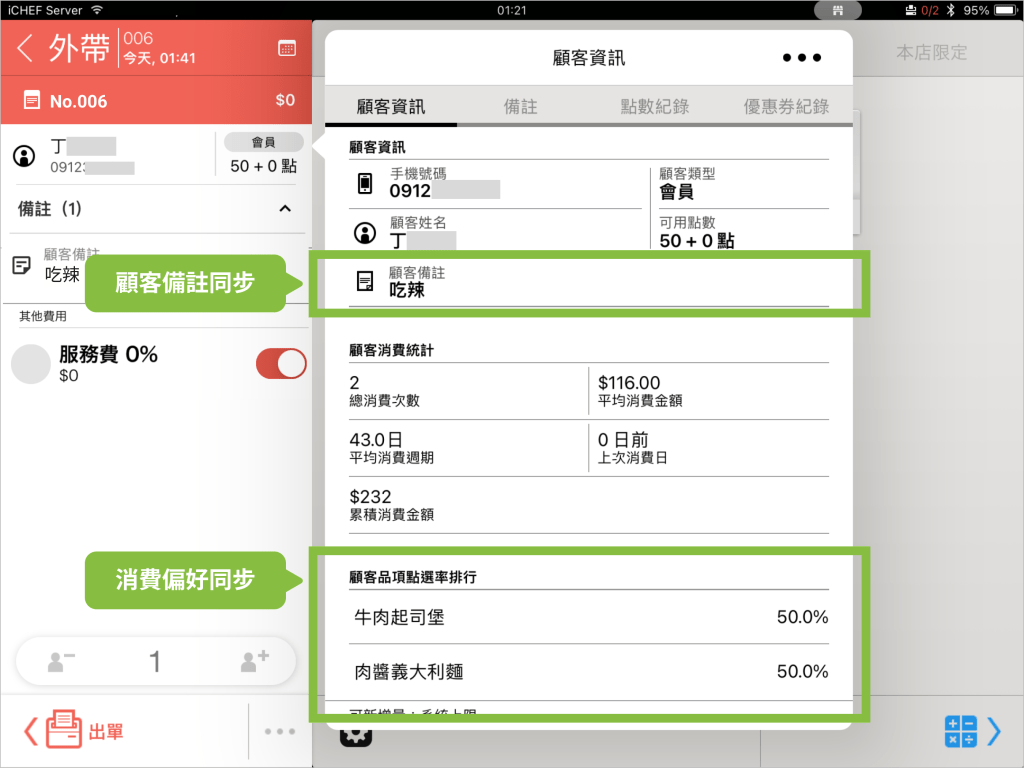Select the 本店限定 label
Viewport: 1024px width, 768px height.
click(x=931, y=53)
